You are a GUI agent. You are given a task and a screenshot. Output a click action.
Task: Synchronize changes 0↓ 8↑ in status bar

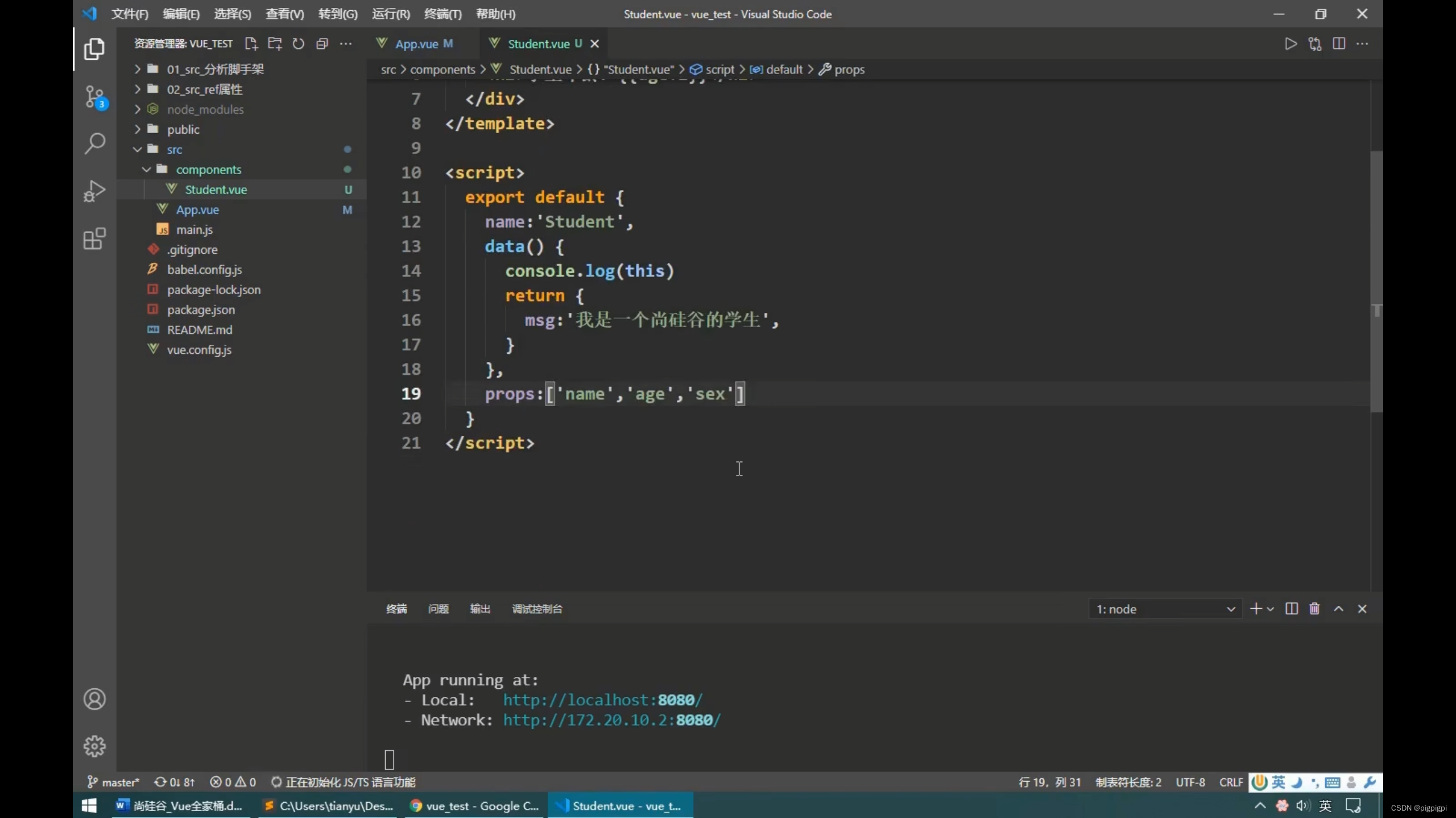pos(174,782)
